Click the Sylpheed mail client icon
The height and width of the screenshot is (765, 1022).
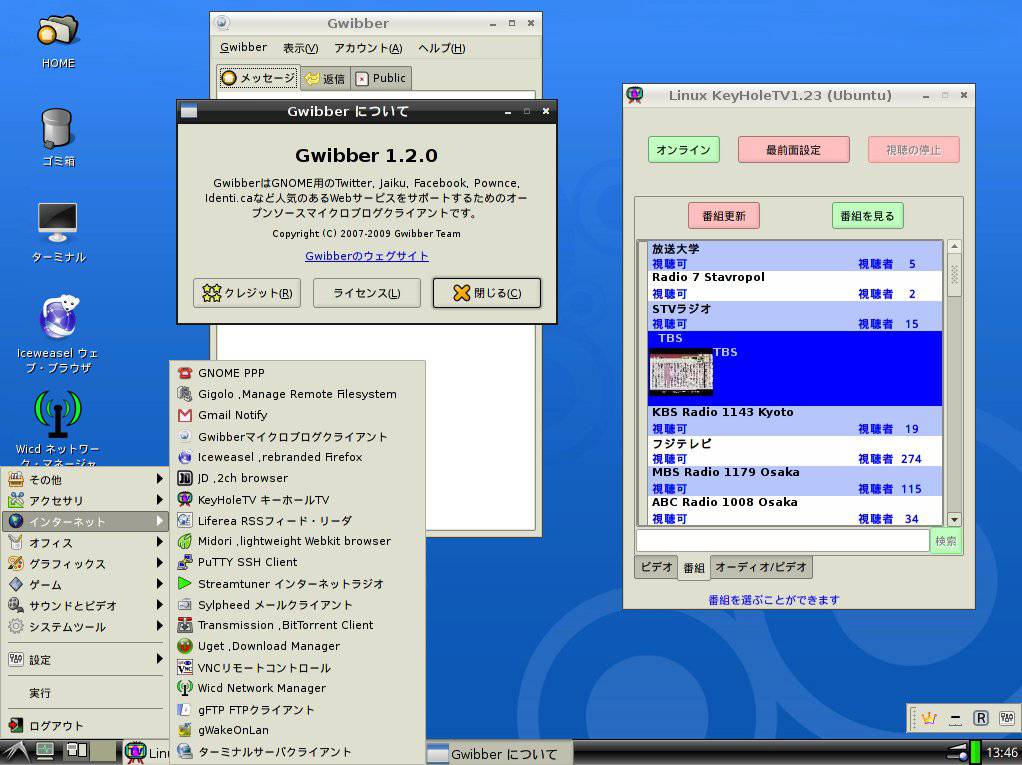click(185, 604)
